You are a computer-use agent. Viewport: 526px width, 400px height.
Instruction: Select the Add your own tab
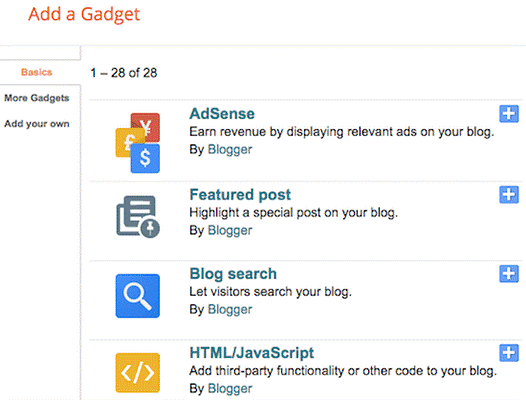(x=37, y=124)
